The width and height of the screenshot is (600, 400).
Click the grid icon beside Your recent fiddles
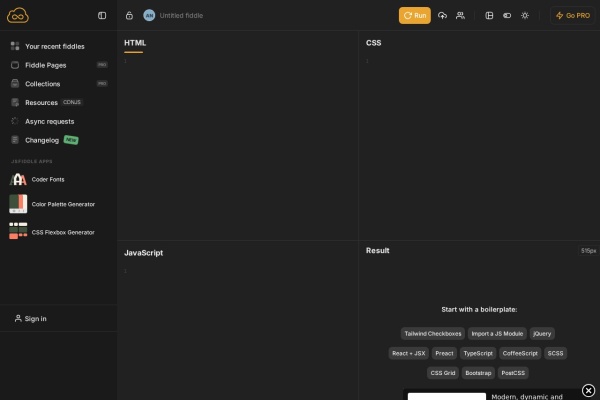pyautogui.click(x=15, y=46)
